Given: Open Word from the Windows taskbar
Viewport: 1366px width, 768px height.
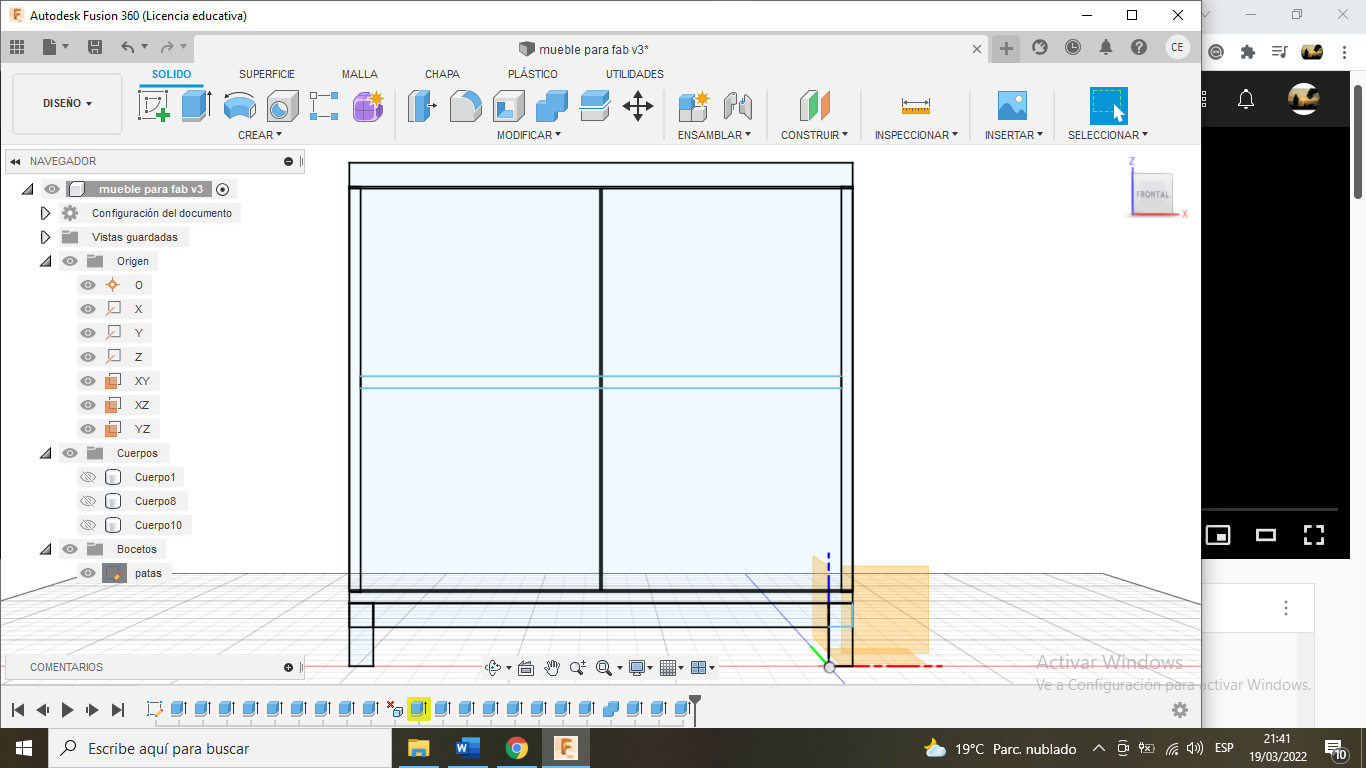Looking at the screenshot, I should [x=467, y=748].
